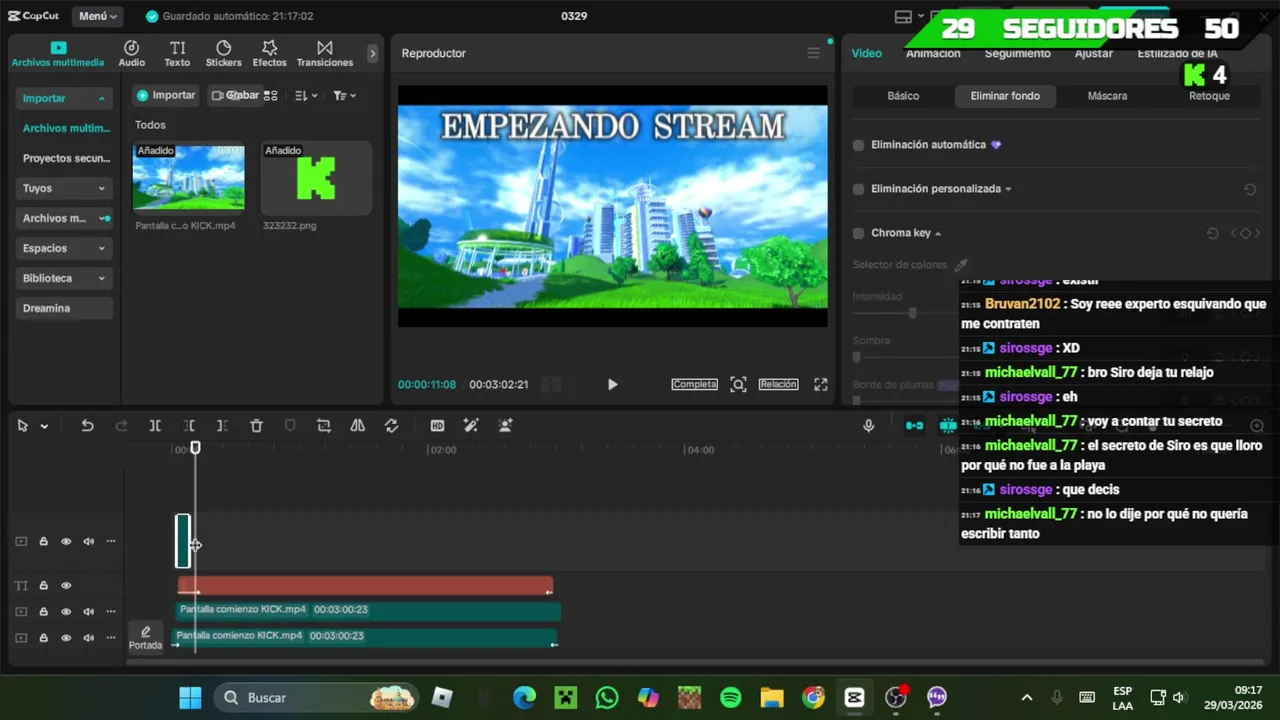
Task: Click the player scan-frame zoom icon
Action: tap(738, 384)
